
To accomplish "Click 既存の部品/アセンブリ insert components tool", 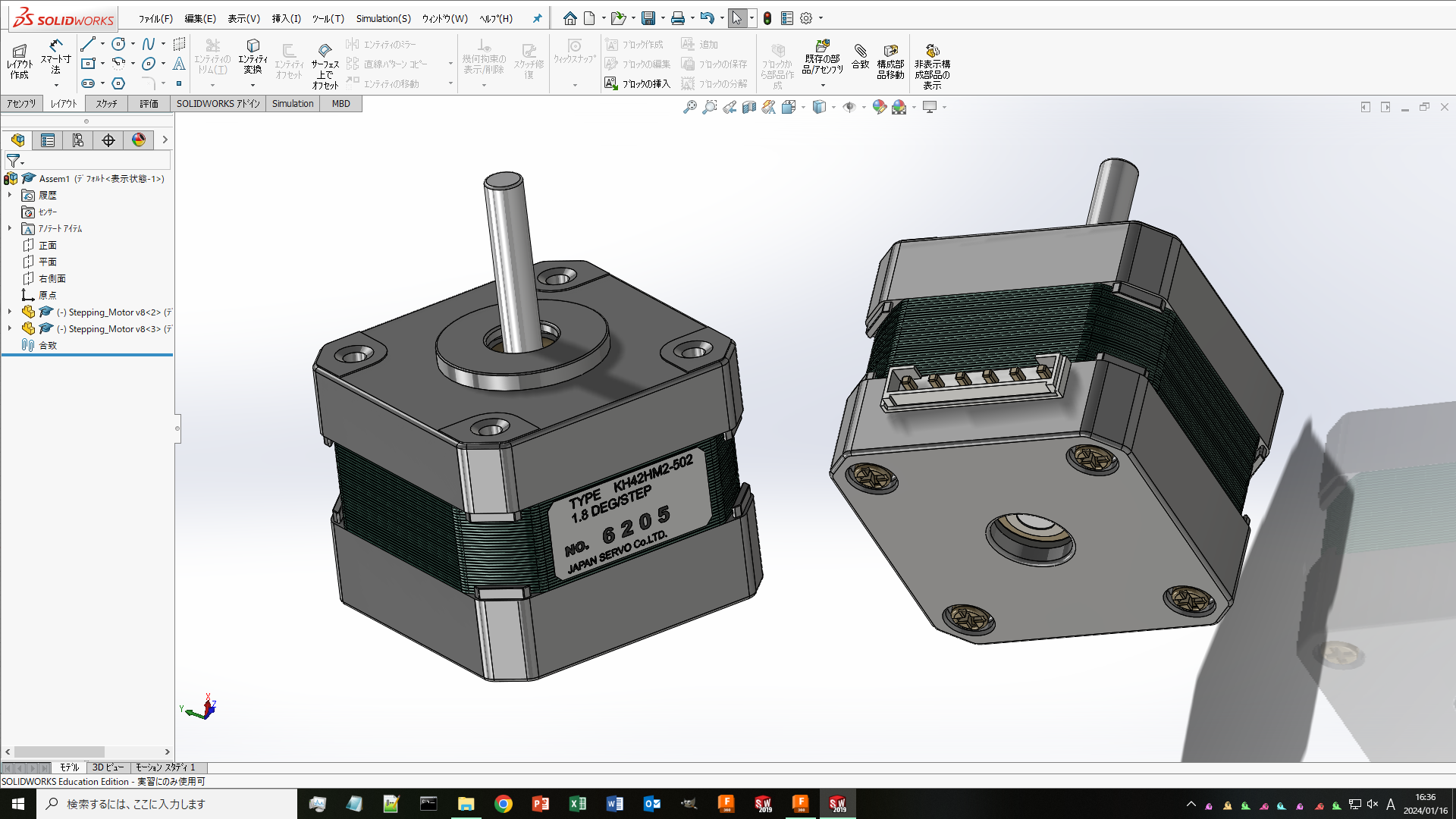I will tap(823, 57).
